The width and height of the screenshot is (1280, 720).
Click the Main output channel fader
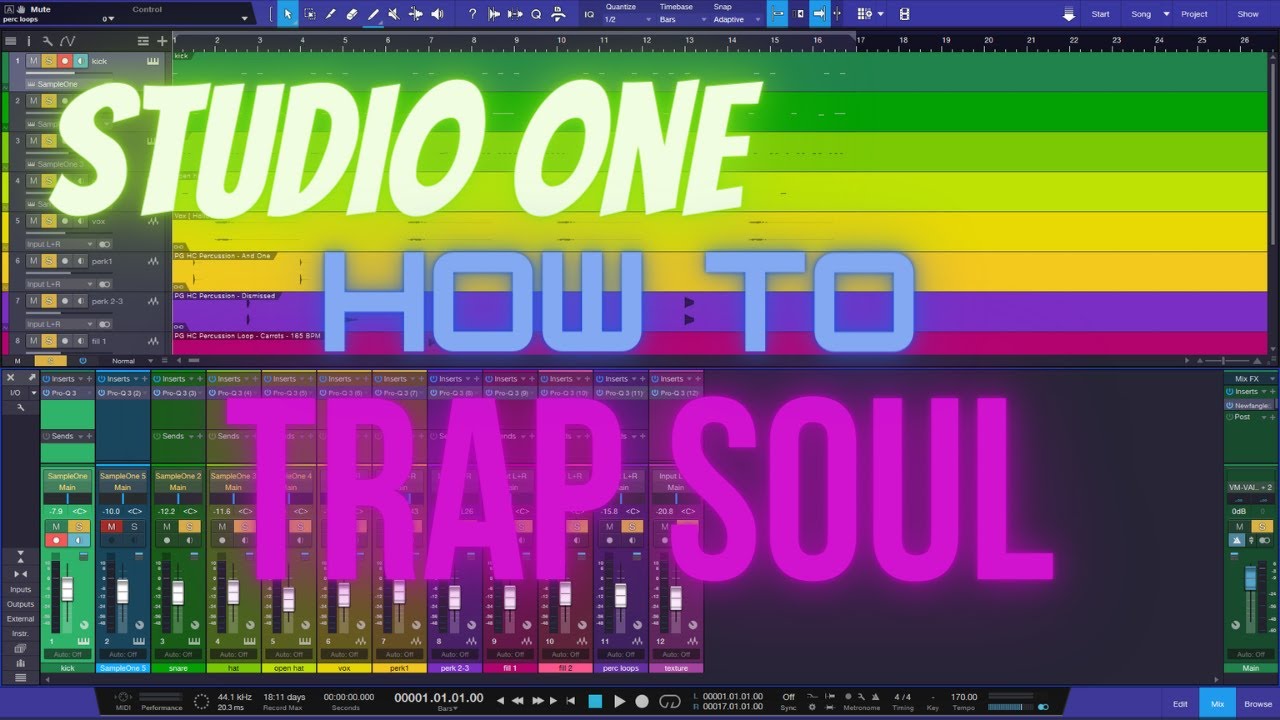(x=1249, y=579)
